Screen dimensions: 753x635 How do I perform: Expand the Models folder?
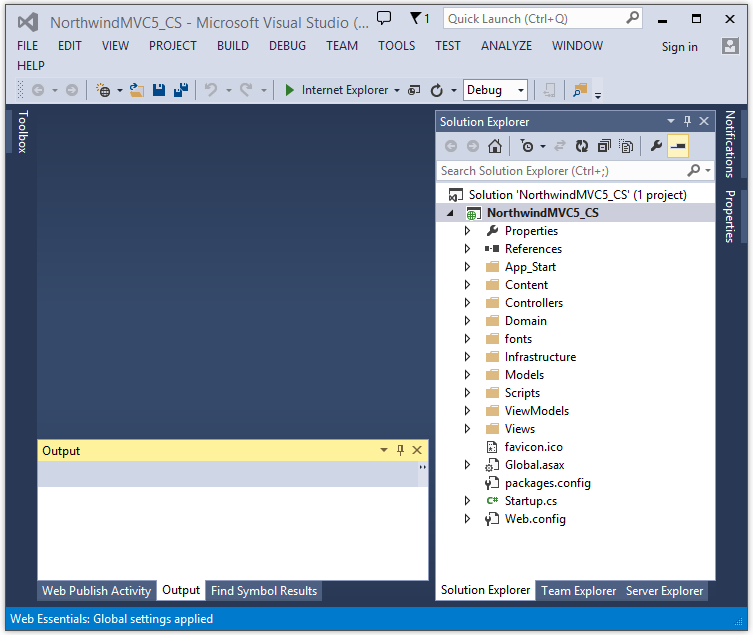click(467, 375)
